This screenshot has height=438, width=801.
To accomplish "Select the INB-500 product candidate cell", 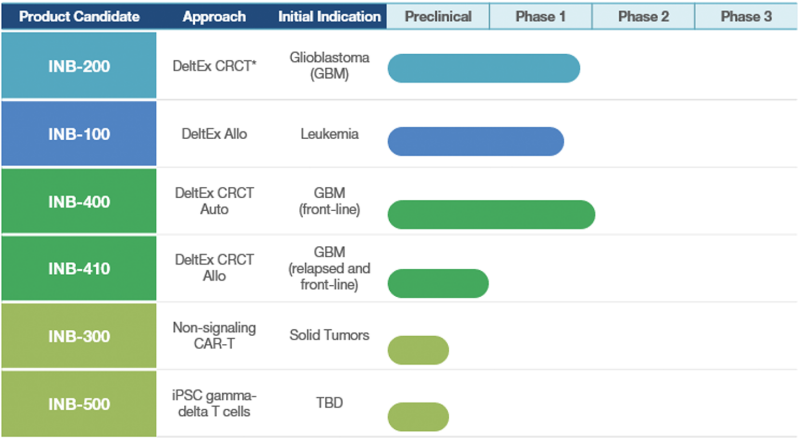I will 79,403.
